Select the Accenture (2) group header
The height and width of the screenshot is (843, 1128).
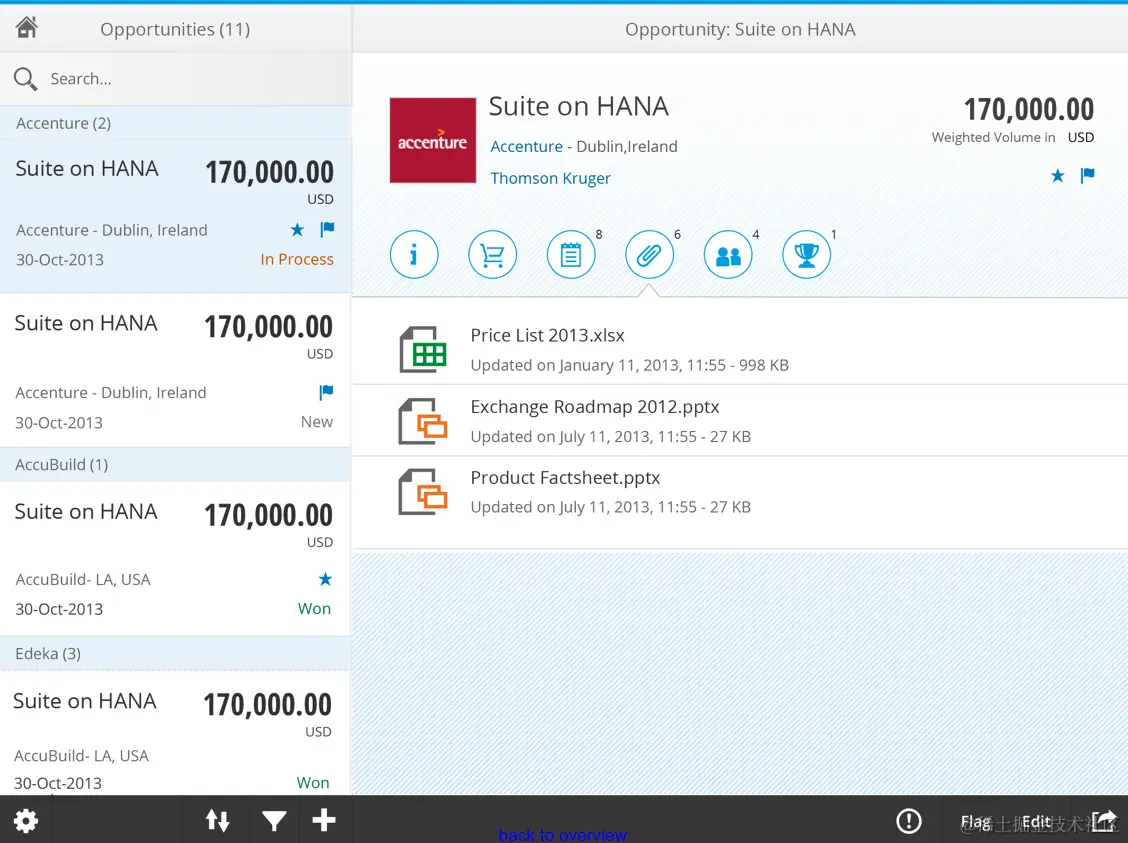point(176,123)
